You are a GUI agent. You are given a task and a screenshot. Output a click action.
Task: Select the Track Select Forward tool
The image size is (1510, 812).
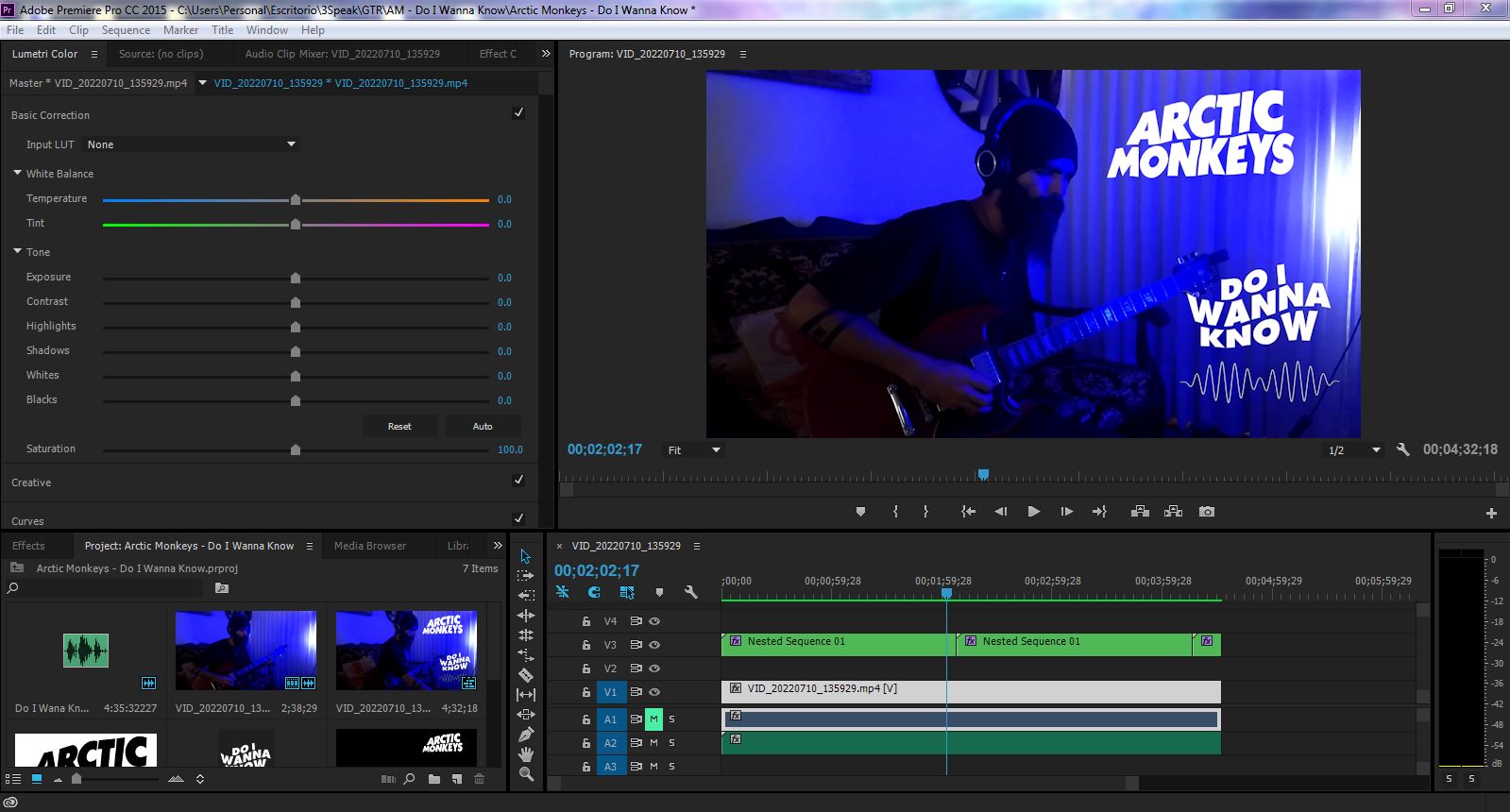tap(526, 576)
